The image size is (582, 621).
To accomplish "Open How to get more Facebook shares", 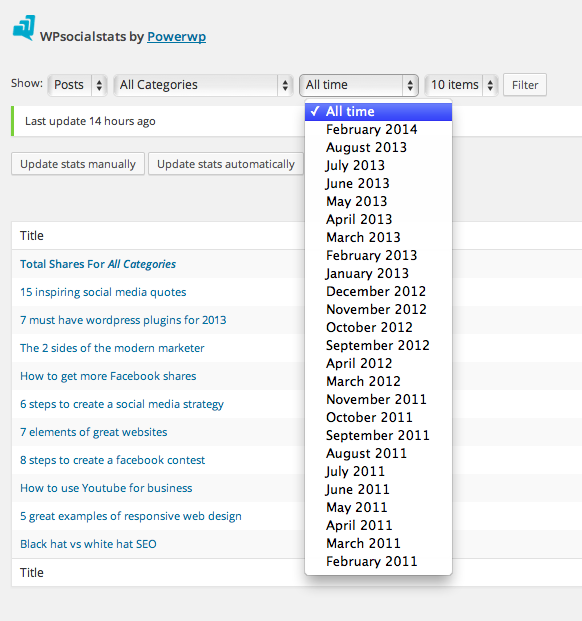I will point(108,376).
